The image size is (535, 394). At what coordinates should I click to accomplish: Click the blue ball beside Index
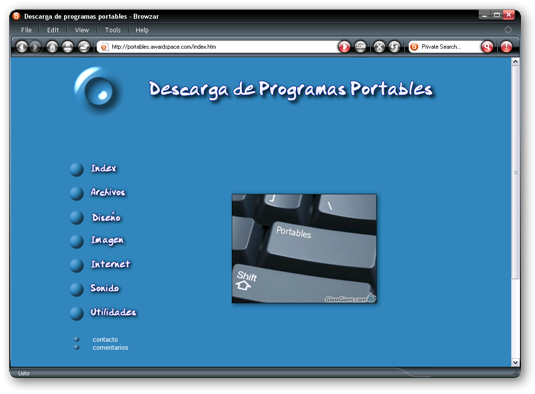[77, 169]
